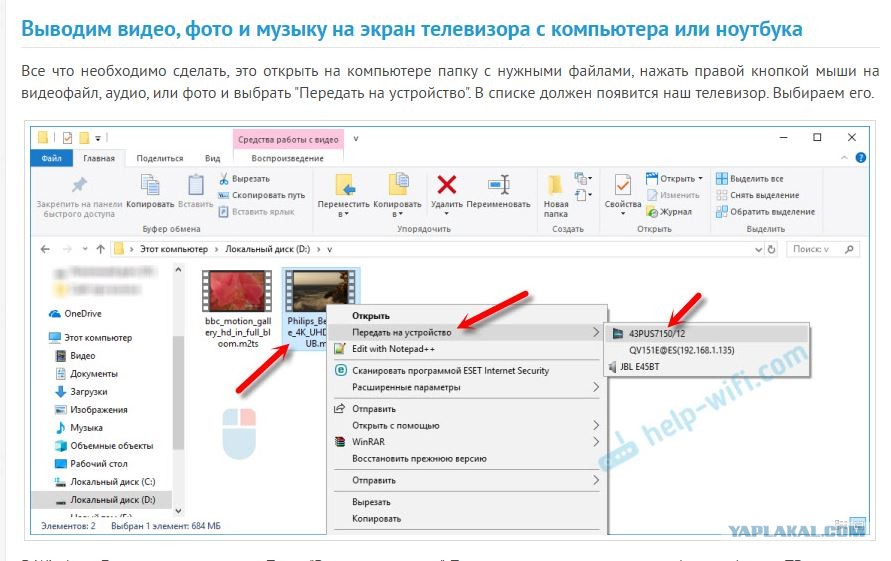891x561 pixels.
Task: Click Локальный диск (D:) in address breadcrumb
Action: coord(268,249)
